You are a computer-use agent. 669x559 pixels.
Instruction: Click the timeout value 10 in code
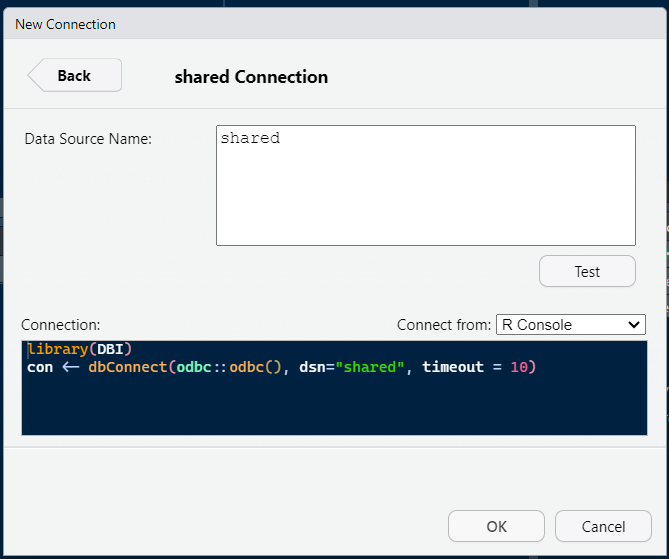(519, 367)
